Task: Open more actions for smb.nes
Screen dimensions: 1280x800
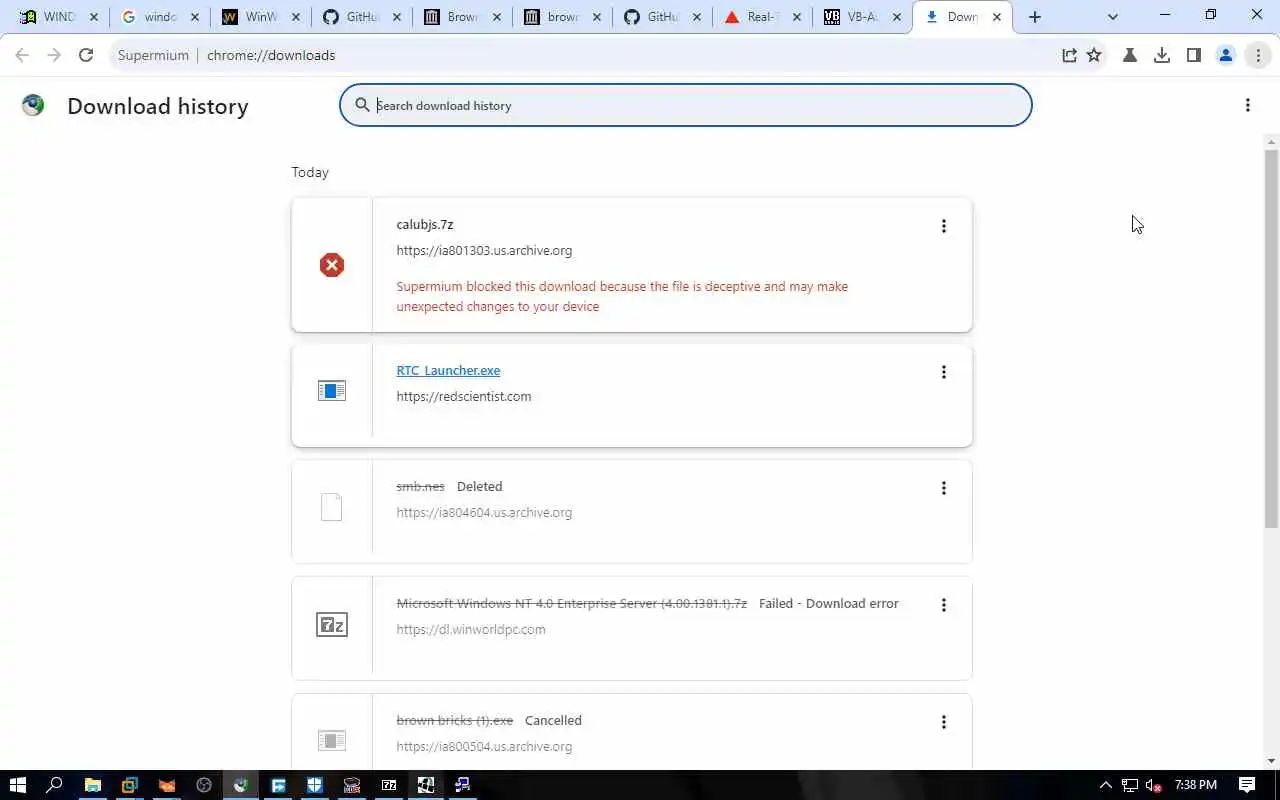Action: click(943, 488)
